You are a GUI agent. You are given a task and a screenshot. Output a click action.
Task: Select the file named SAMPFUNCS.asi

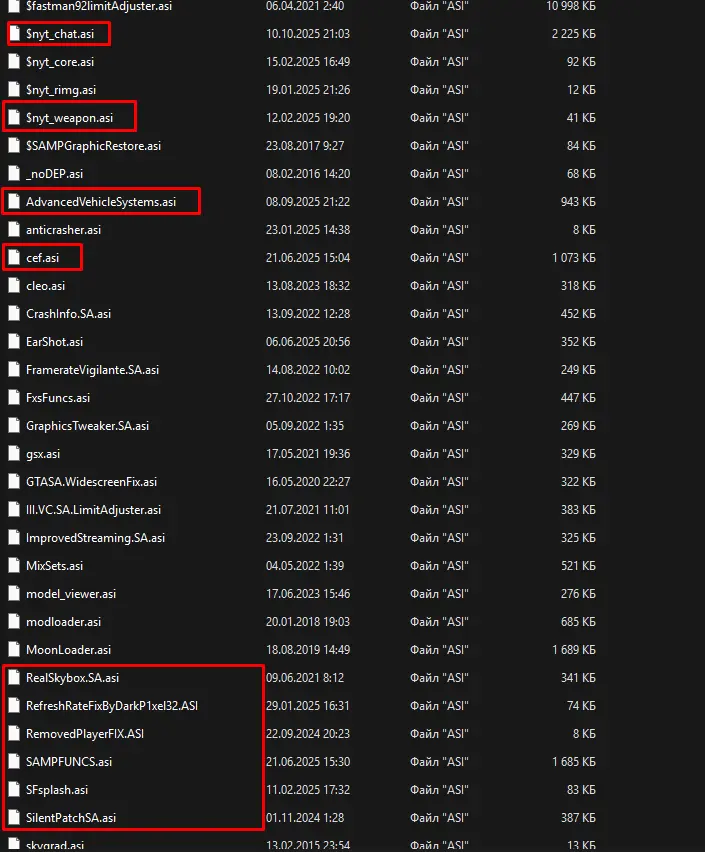pos(69,762)
